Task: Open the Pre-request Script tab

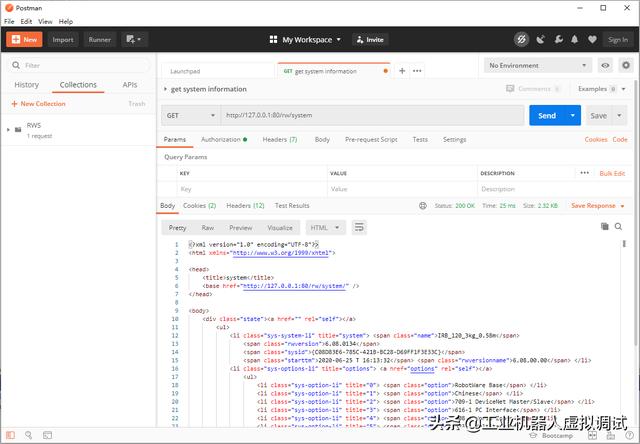Action: pos(371,139)
